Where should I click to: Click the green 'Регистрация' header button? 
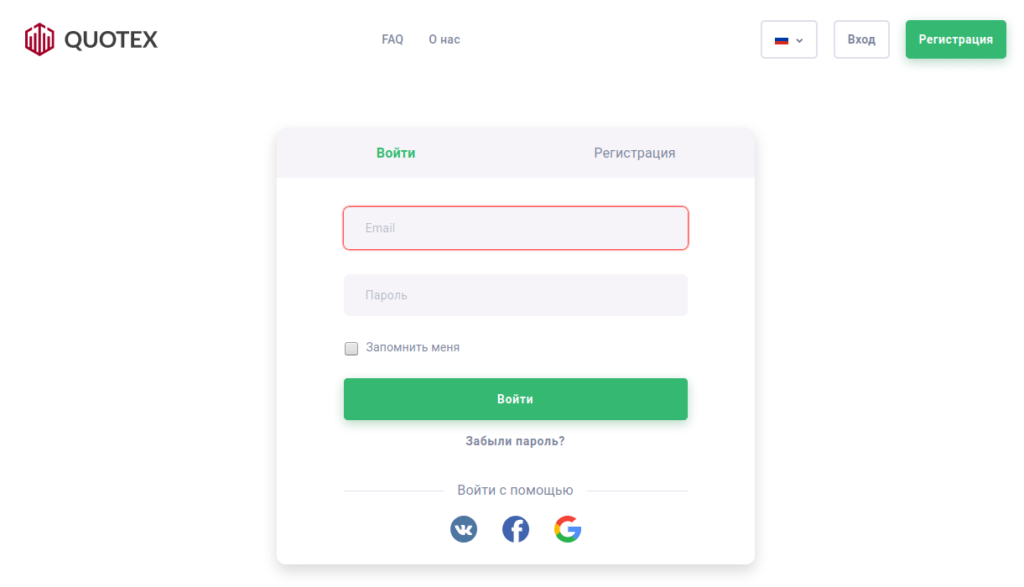point(955,39)
